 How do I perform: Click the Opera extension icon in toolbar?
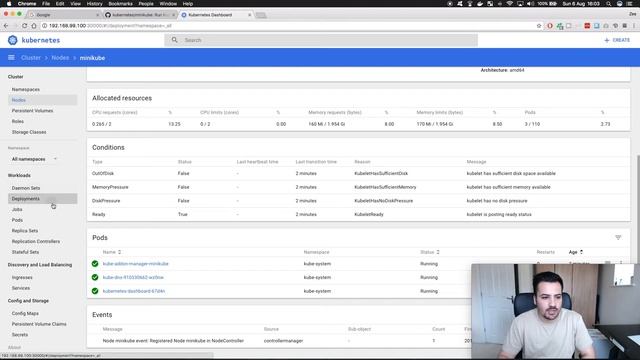click(x=550, y=26)
